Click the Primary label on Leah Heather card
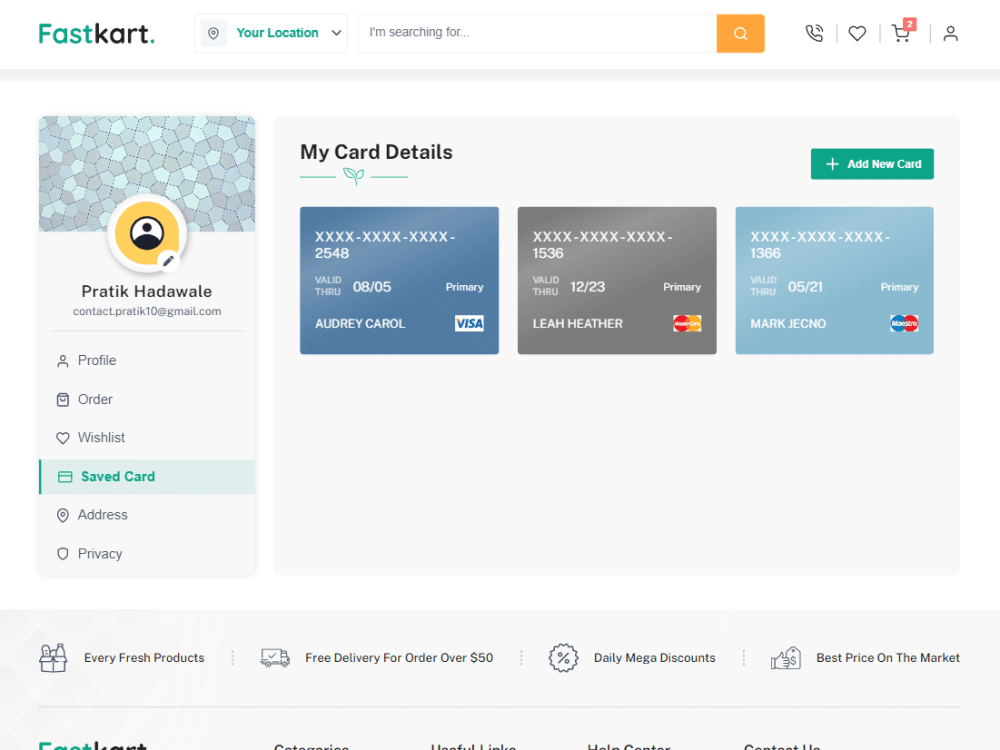Screen dimensions: 1000x750 682,287
